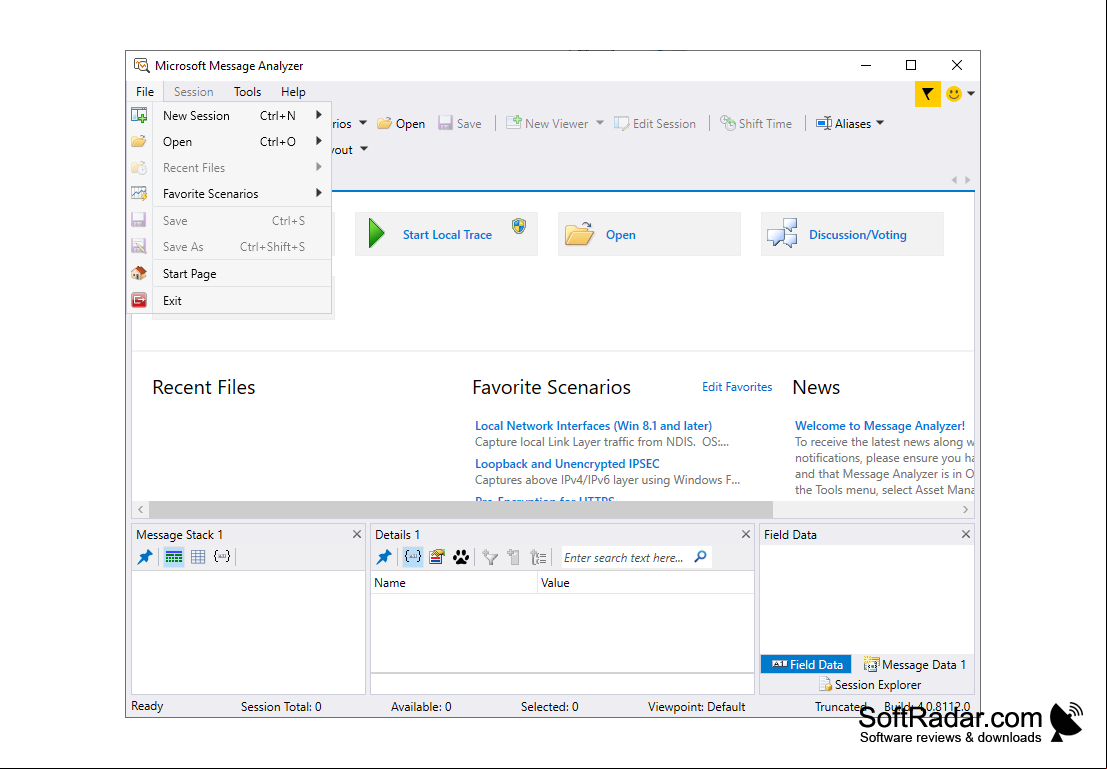Click the 'Ready' status text
Image resolution: width=1107 pixels, height=769 pixels.
147,706
